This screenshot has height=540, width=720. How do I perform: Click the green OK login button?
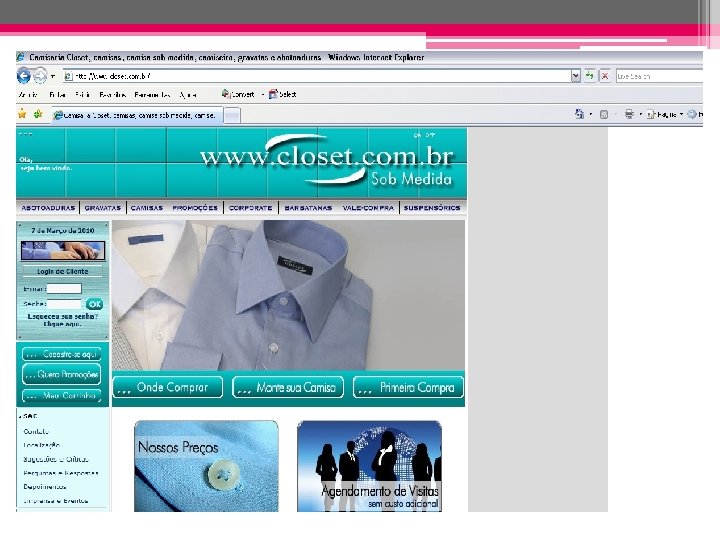94,304
